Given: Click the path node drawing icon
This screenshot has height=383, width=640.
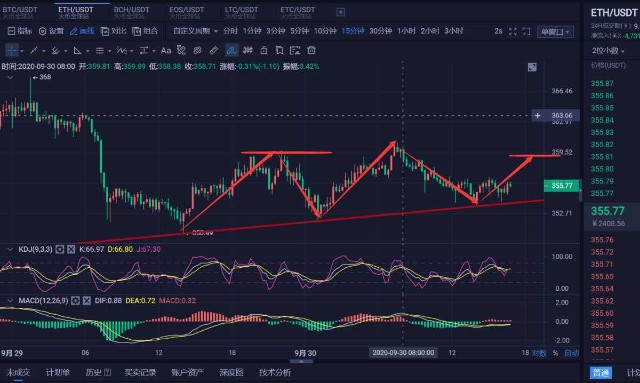Looking at the screenshot, I should [x=181, y=51].
